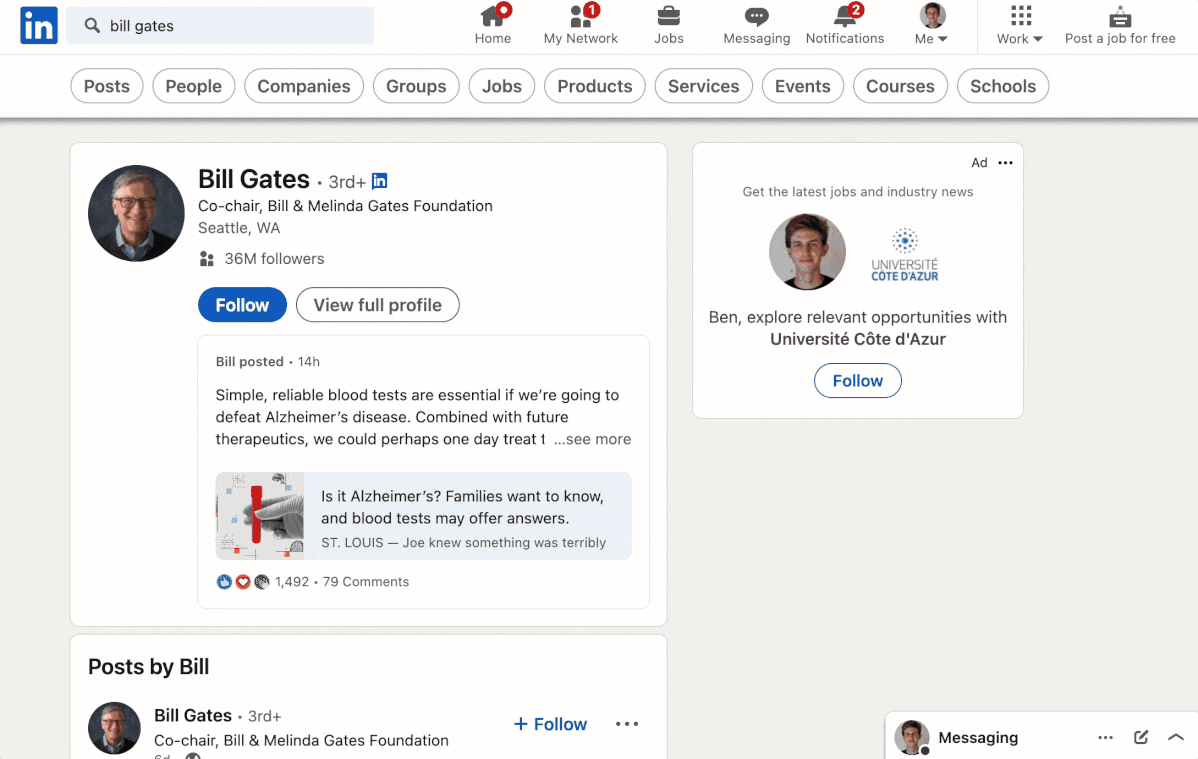Filter results by Jobs pill
1198x759 pixels.
502,86
